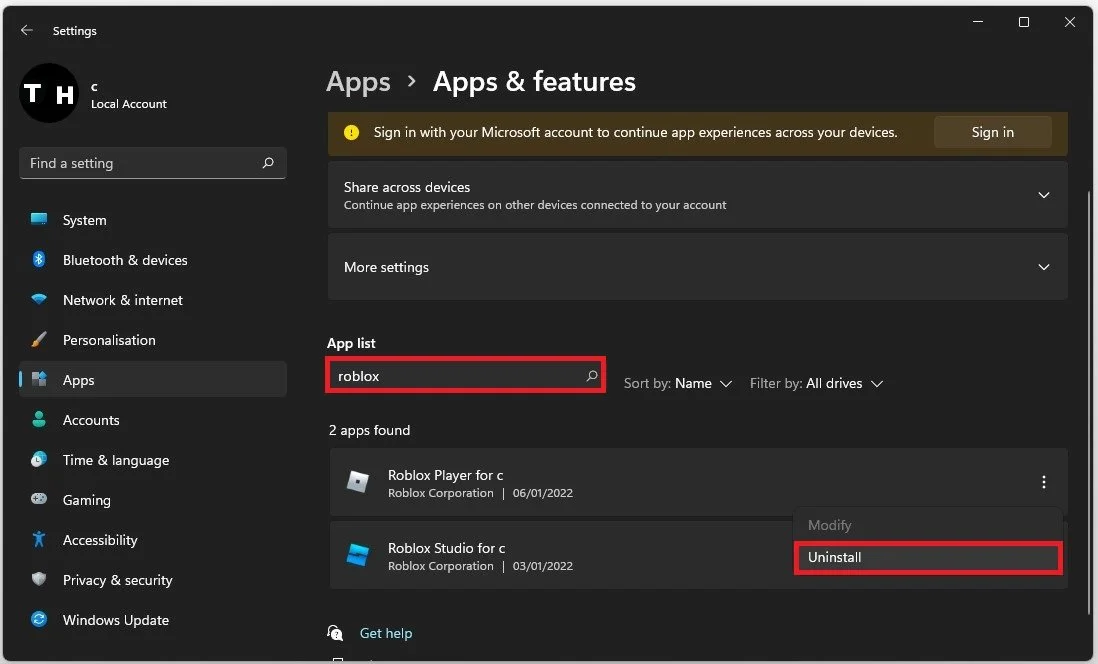
Task: Open the Get help link
Action: (385, 632)
